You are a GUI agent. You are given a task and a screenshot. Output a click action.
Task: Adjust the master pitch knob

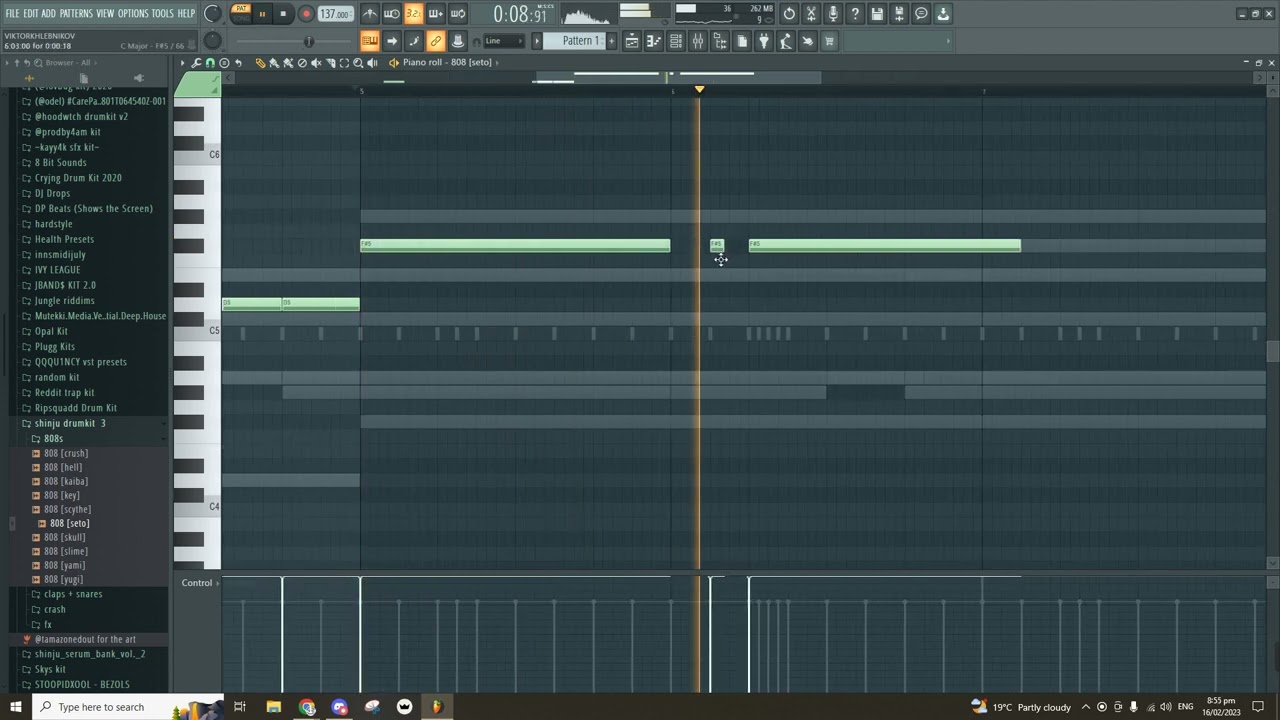point(213,41)
